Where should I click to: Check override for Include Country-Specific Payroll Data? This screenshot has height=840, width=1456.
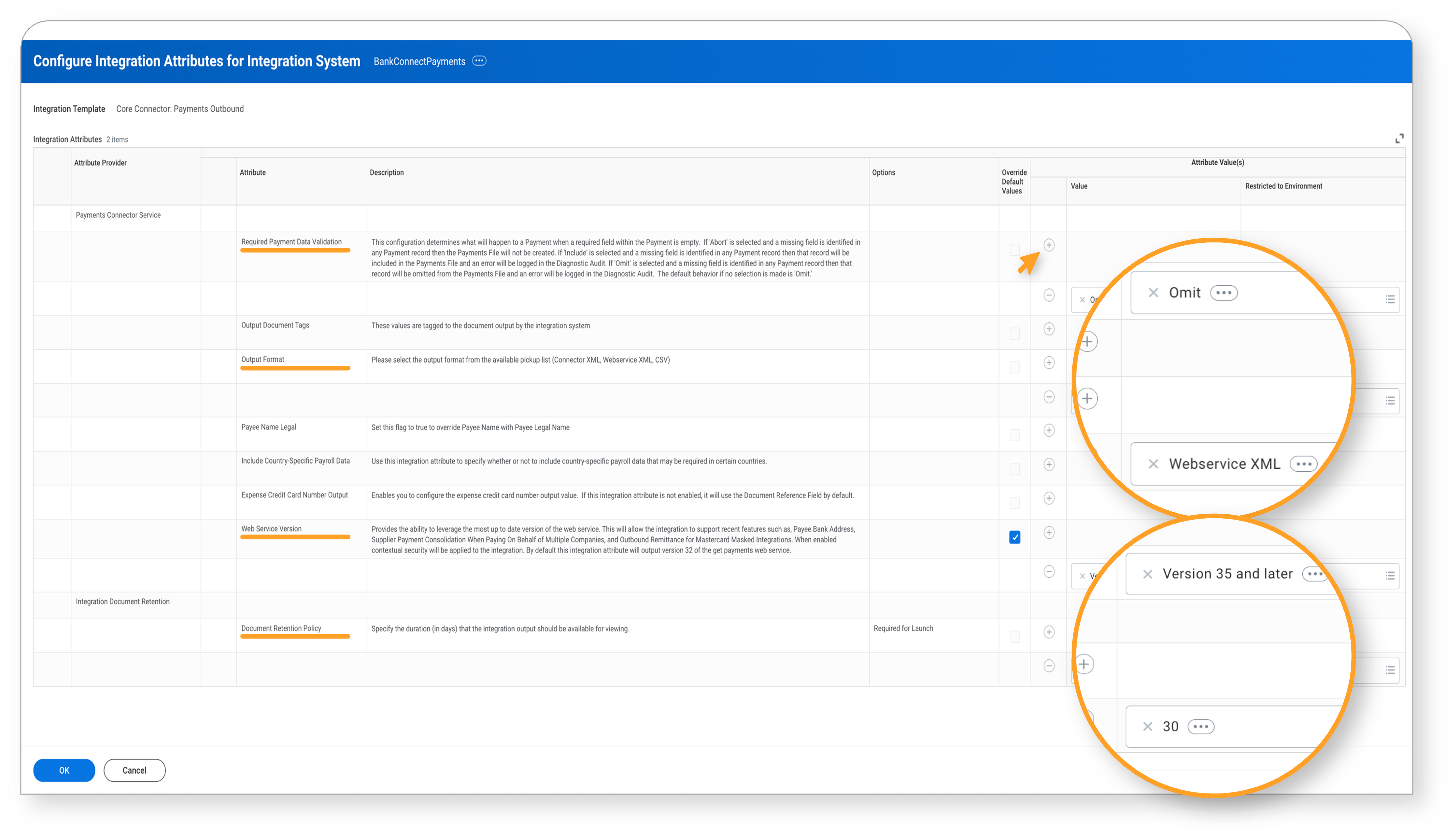tap(1014, 469)
